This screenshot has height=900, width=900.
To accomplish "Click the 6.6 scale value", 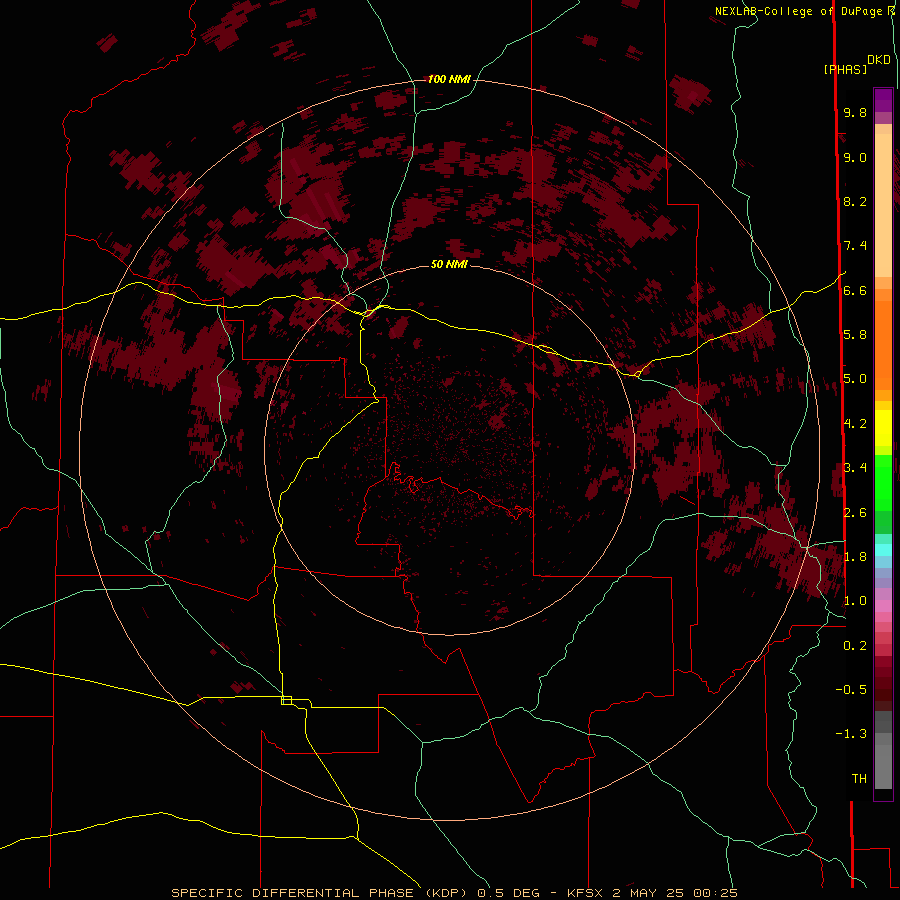I will (x=855, y=290).
